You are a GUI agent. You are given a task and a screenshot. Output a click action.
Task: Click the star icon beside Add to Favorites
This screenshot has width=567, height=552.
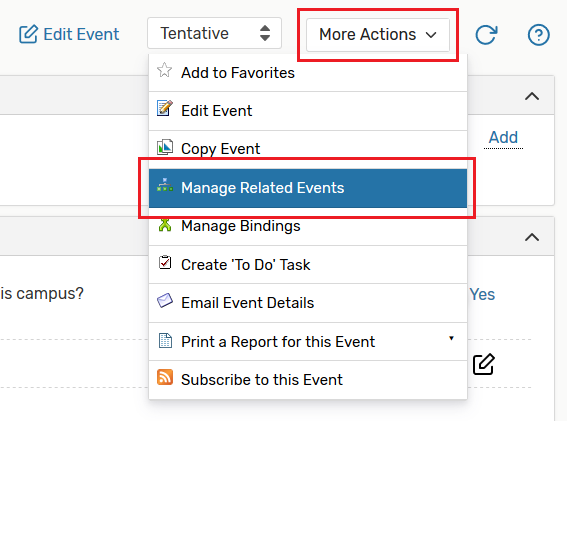coord(165,70)
